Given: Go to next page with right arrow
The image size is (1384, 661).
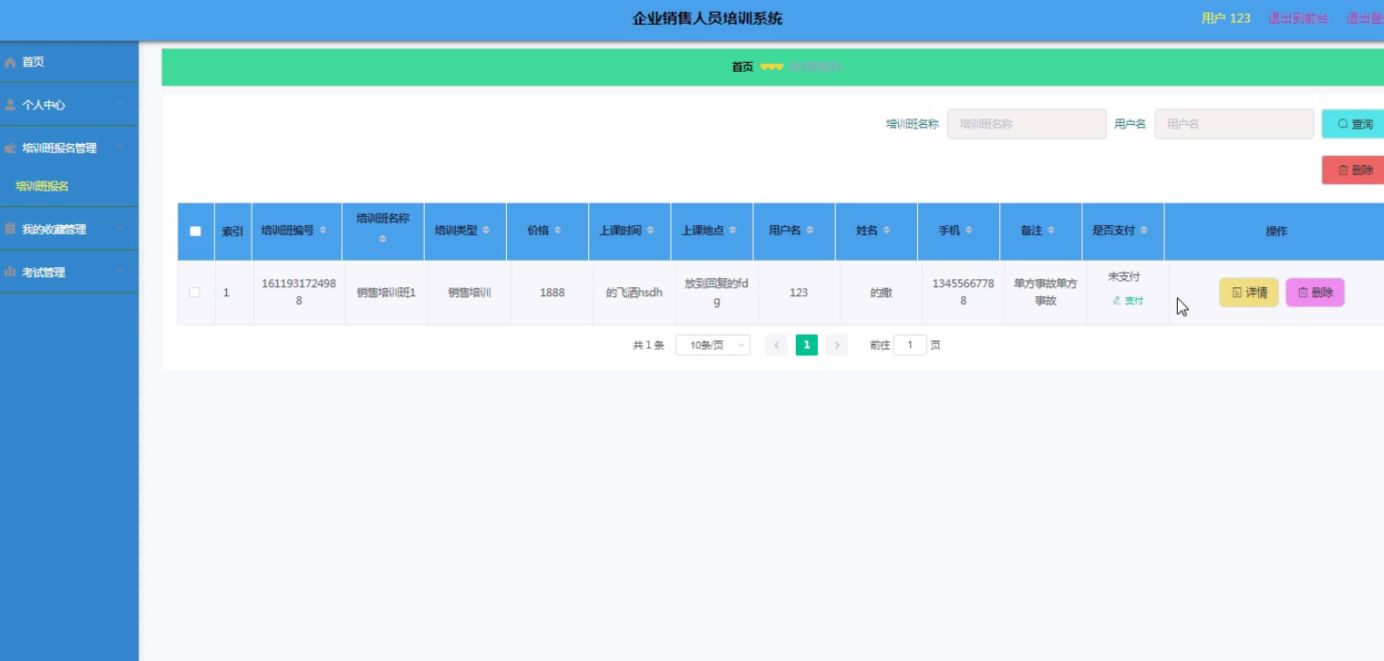Looking at the screenshot, I should 837,345.
